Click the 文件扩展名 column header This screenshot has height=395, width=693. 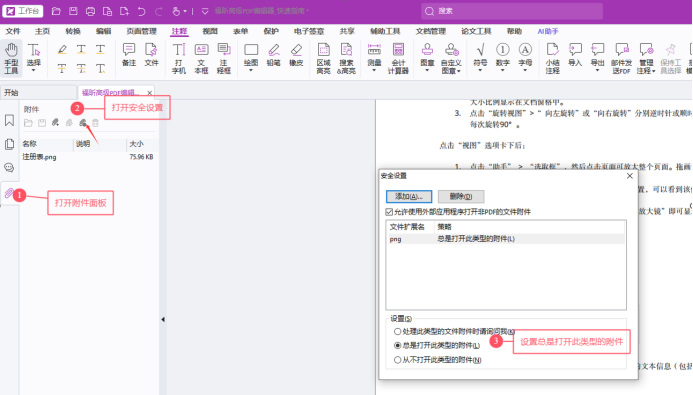pyautogui.click(x=411, y=227)
